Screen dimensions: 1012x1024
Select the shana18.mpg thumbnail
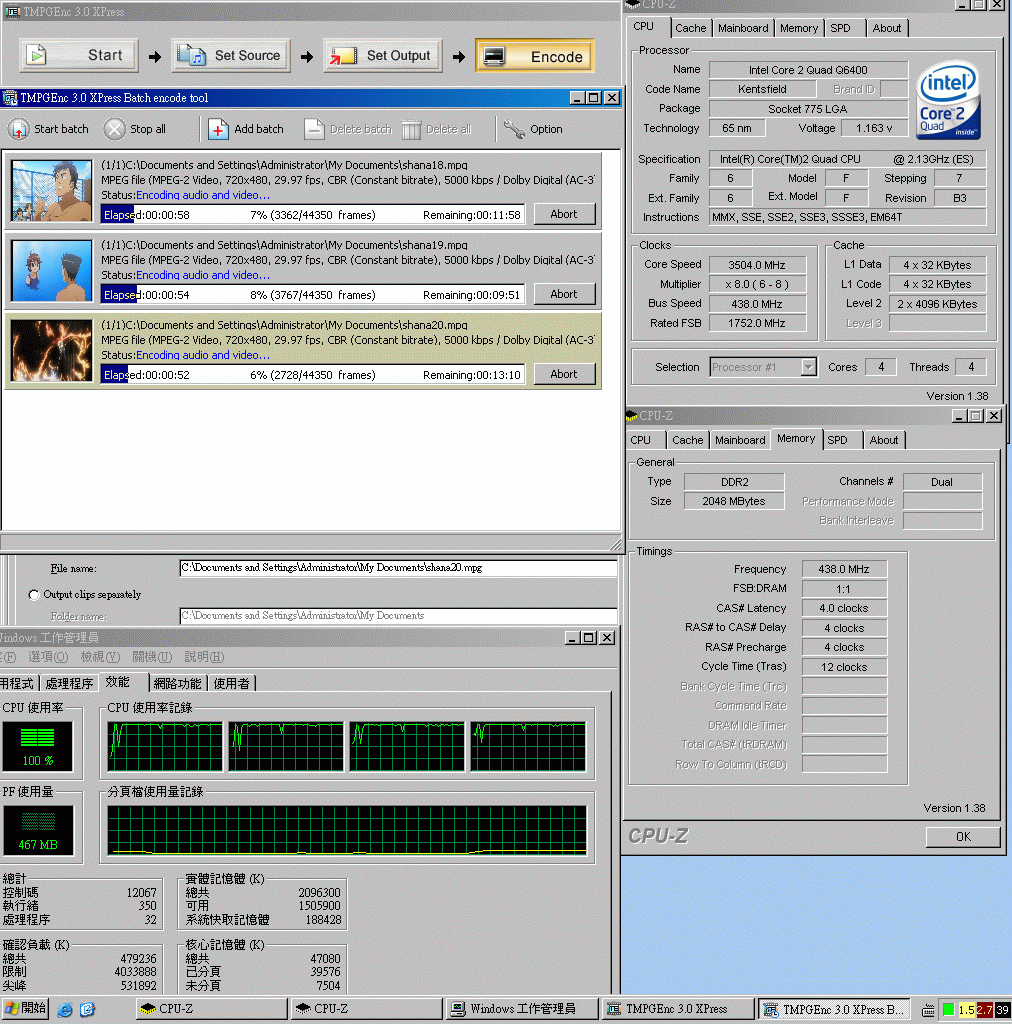(52, 191)
